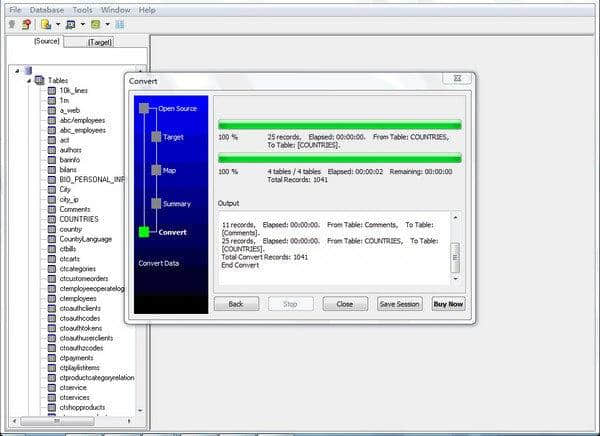Click the first toolbar icon under File
Image resolution: width=600 pixels, height=436 pixels.
(11, 23)
